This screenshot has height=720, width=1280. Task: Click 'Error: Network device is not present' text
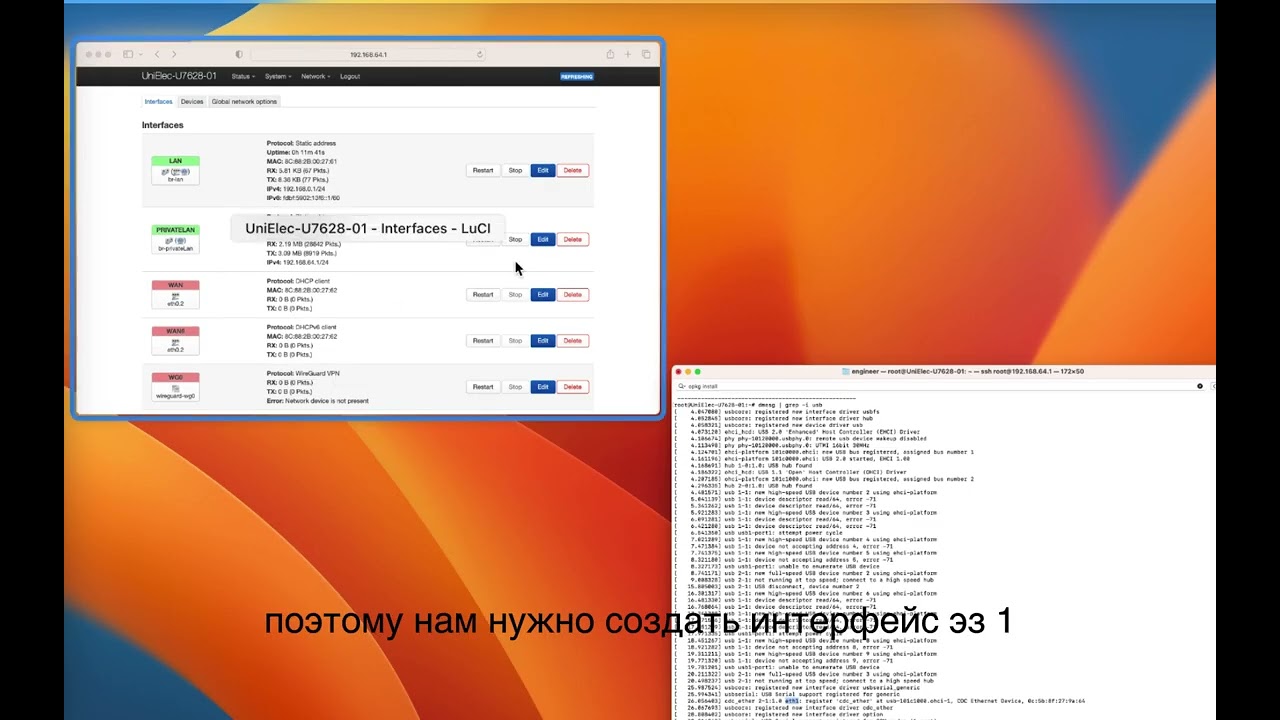(317, 401)
